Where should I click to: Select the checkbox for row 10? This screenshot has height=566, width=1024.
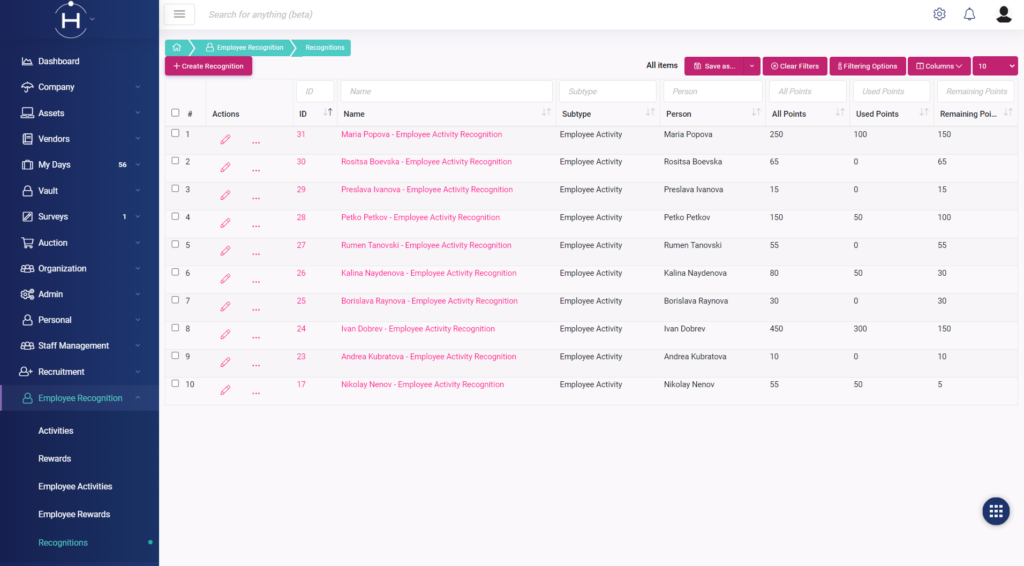pyautogui.click(x=175, y=383)
